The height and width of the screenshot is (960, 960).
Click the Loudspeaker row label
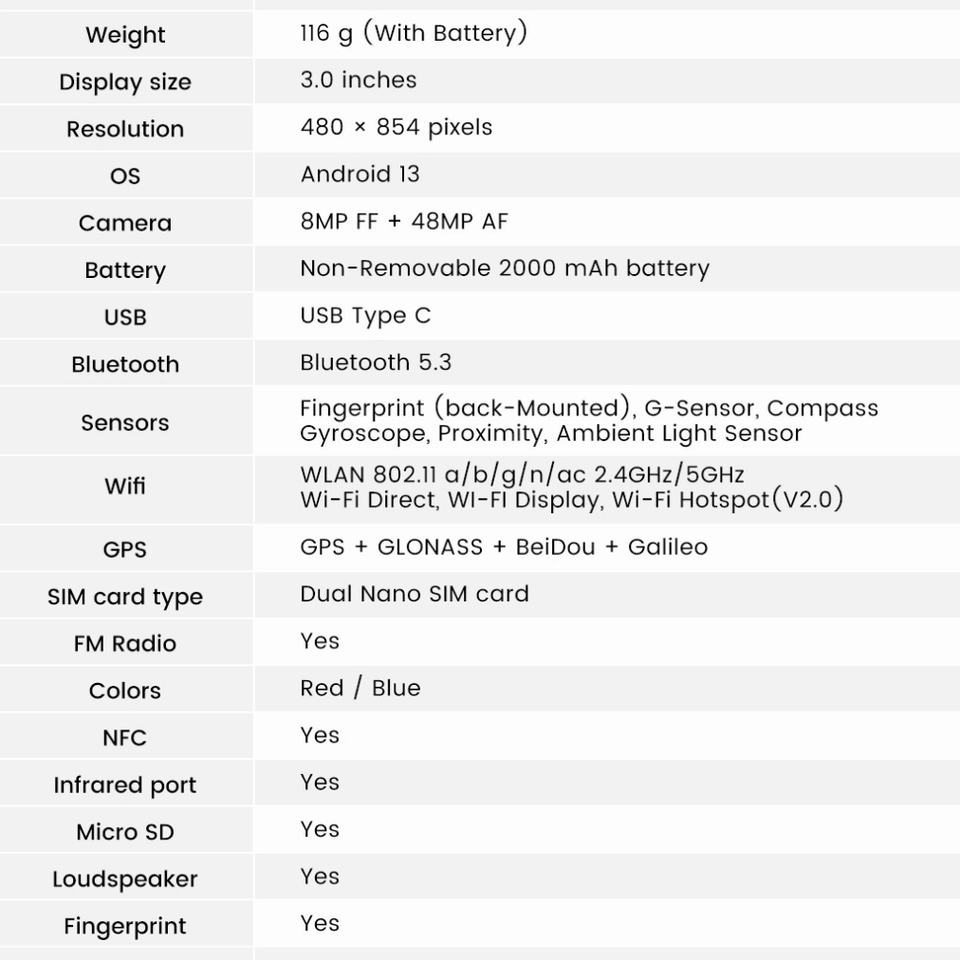point(125,879)
